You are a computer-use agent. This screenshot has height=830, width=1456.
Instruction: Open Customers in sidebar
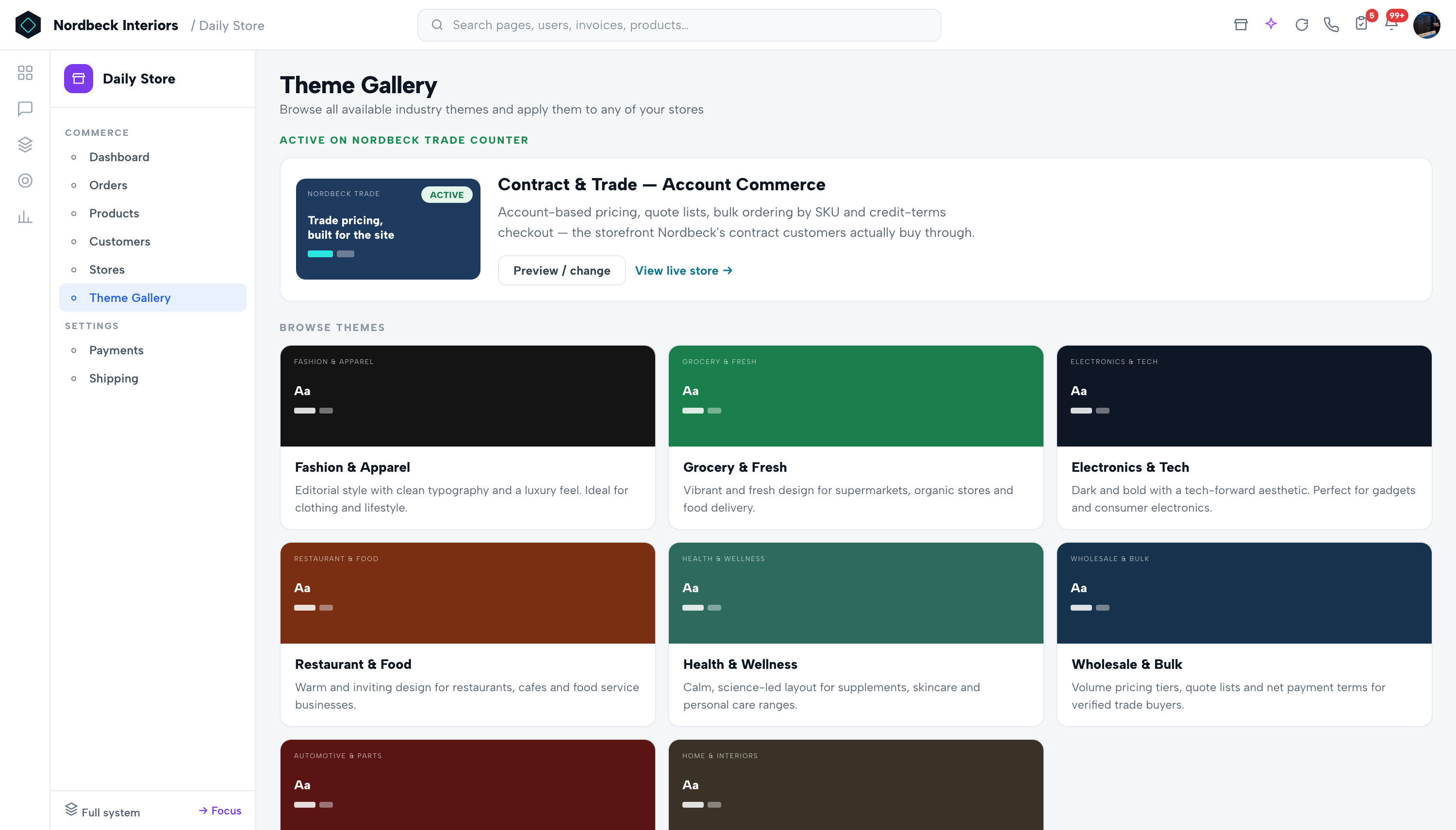pos(153,241)
